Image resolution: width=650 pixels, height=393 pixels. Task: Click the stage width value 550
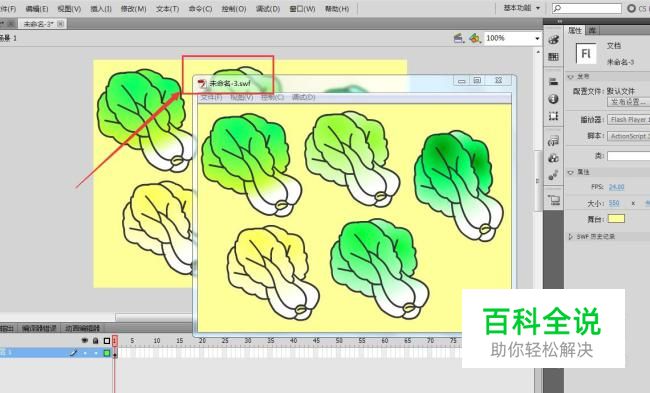click(614, 203)
